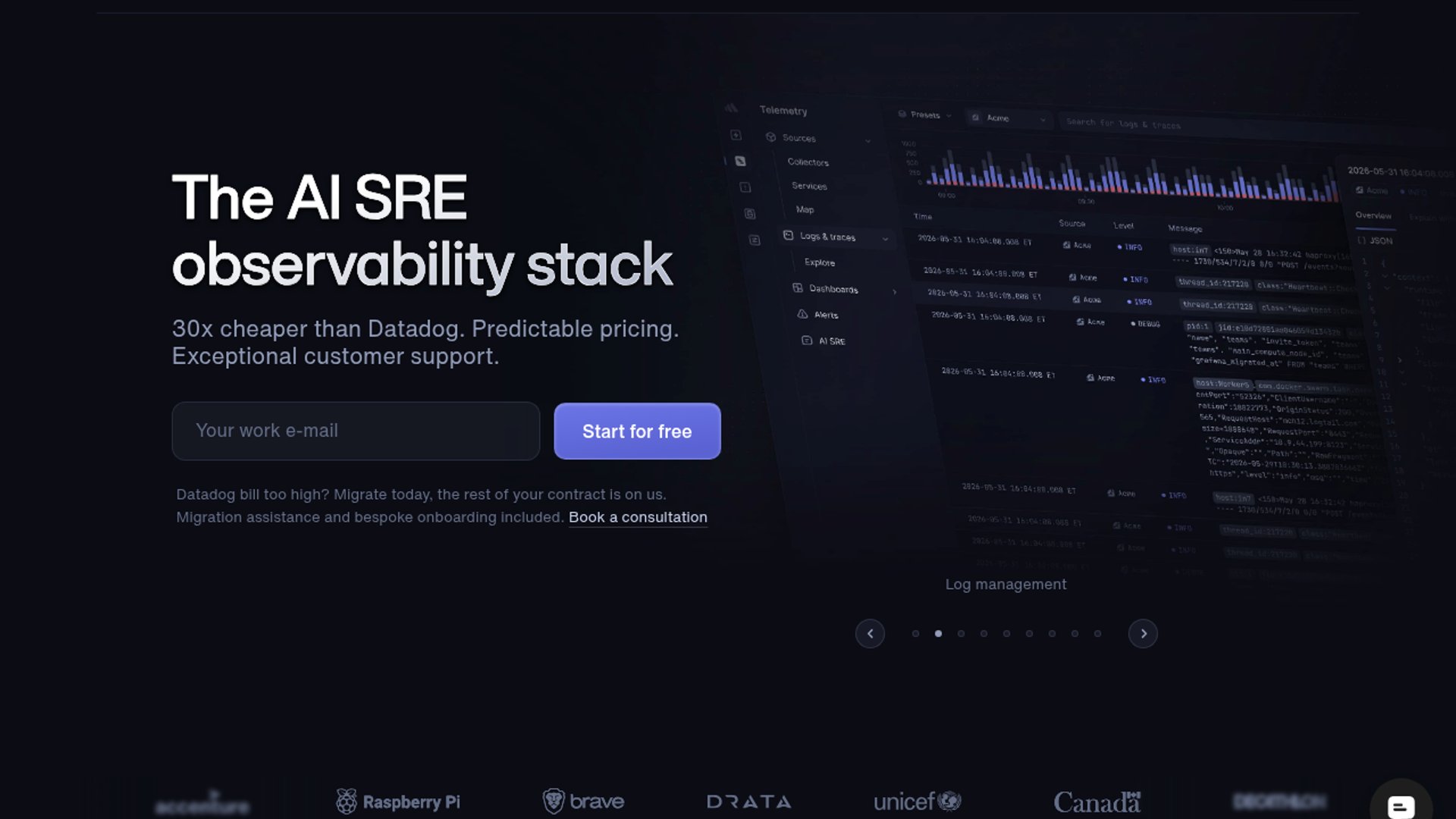Focus the Your work e-mail field

[356, 431]
